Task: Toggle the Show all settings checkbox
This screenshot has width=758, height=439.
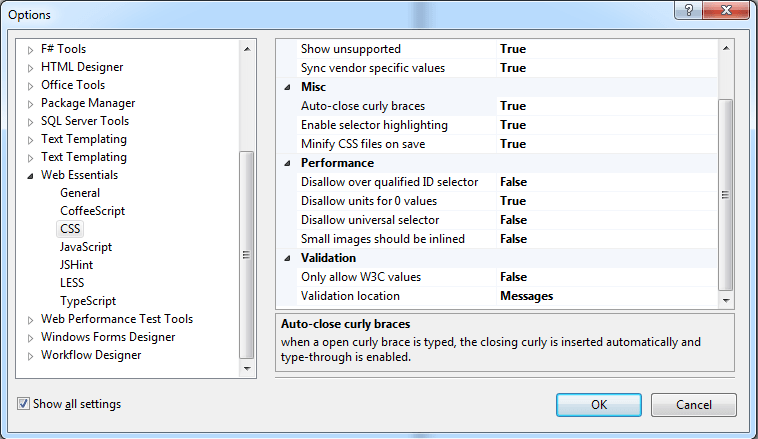Action: coord(23,403)
